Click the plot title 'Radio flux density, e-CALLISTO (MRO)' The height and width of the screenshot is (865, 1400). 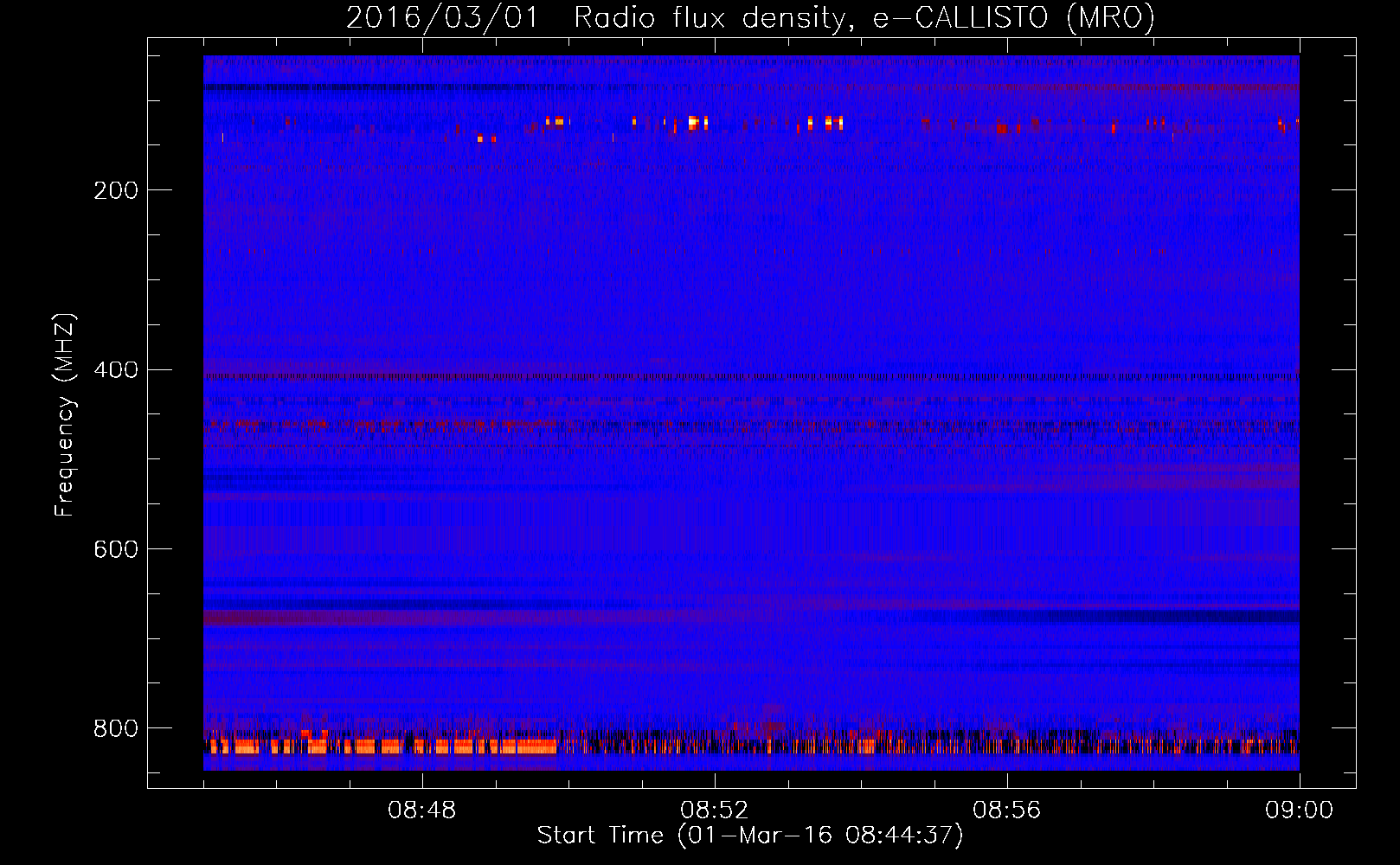[864, 17]
